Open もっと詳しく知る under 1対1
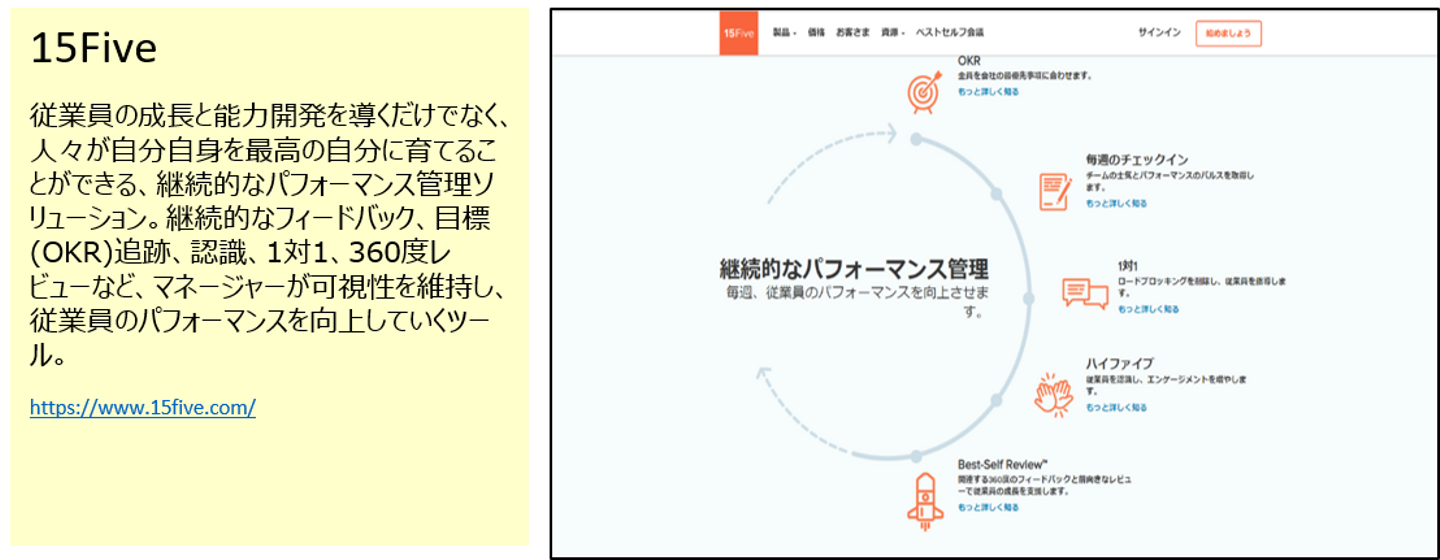This screenshot has height=560, width=1440. click(x=1148, y=309)
